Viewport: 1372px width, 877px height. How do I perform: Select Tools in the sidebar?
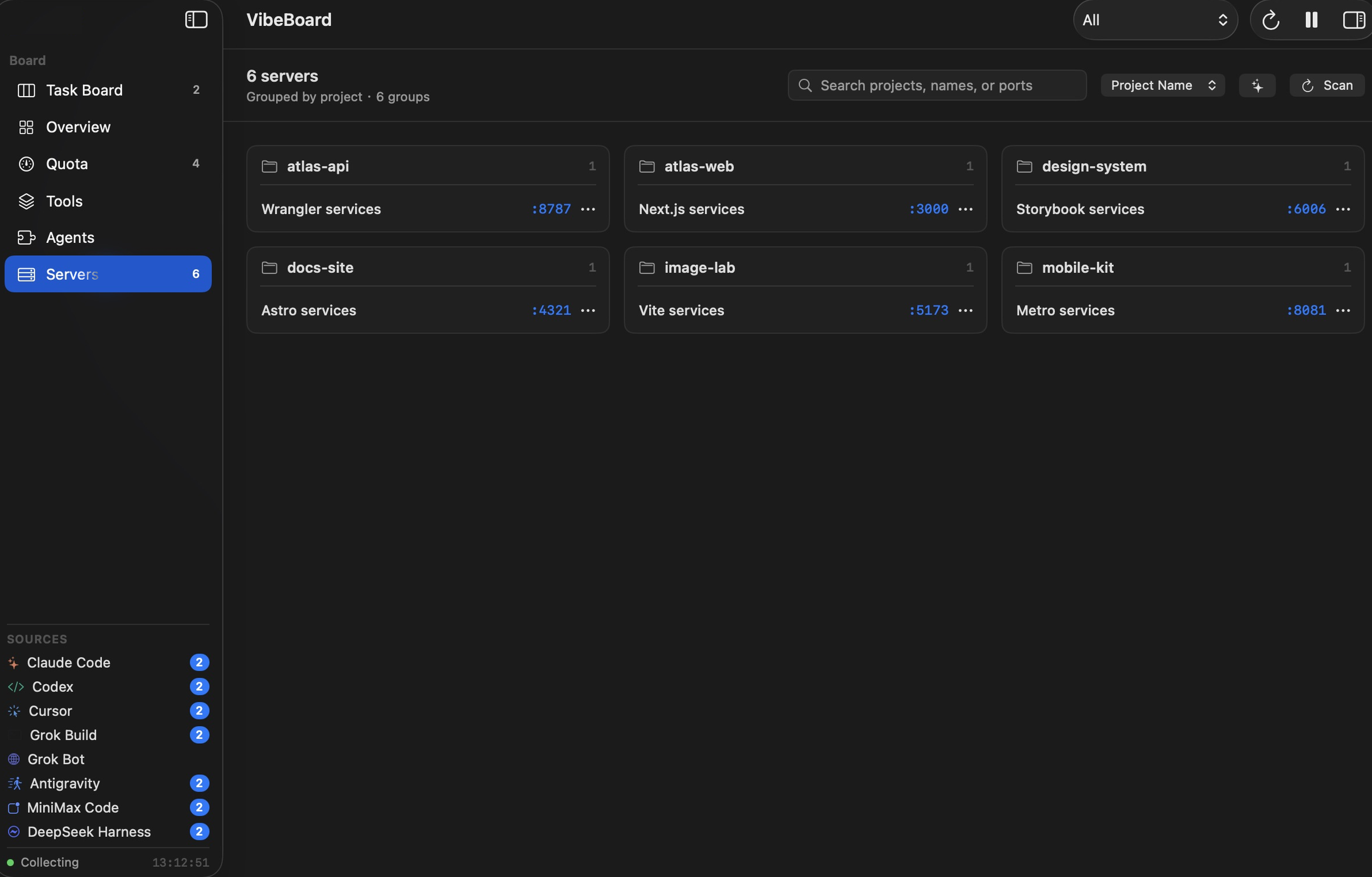pos(109,201)
